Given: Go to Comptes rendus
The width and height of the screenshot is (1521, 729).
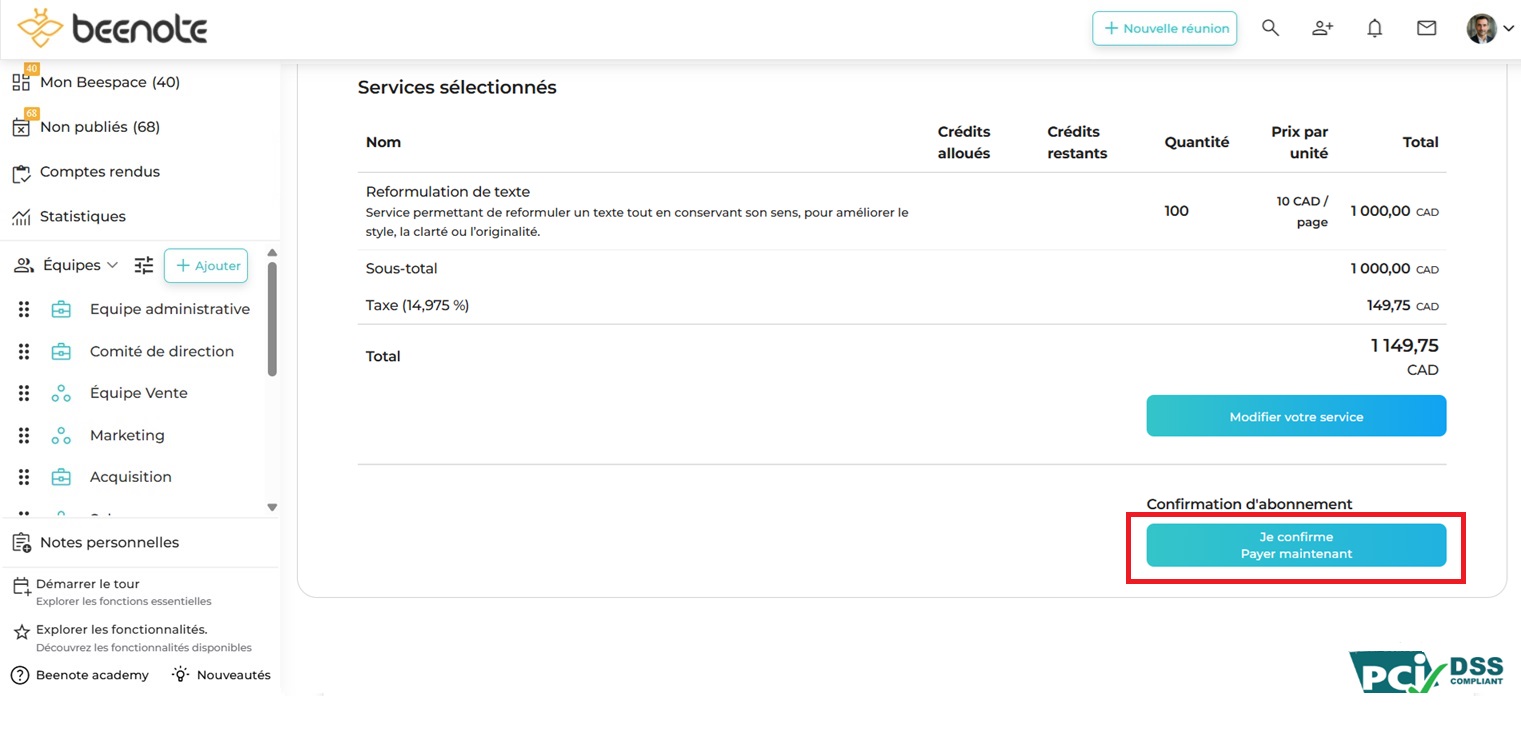Looking at the screenshot, I should pos(99,172).
